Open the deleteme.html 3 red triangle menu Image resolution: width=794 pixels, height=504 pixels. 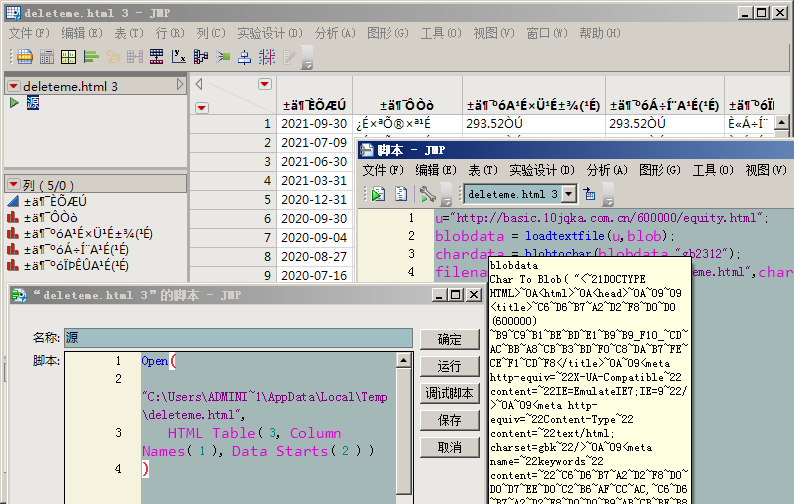13,86
